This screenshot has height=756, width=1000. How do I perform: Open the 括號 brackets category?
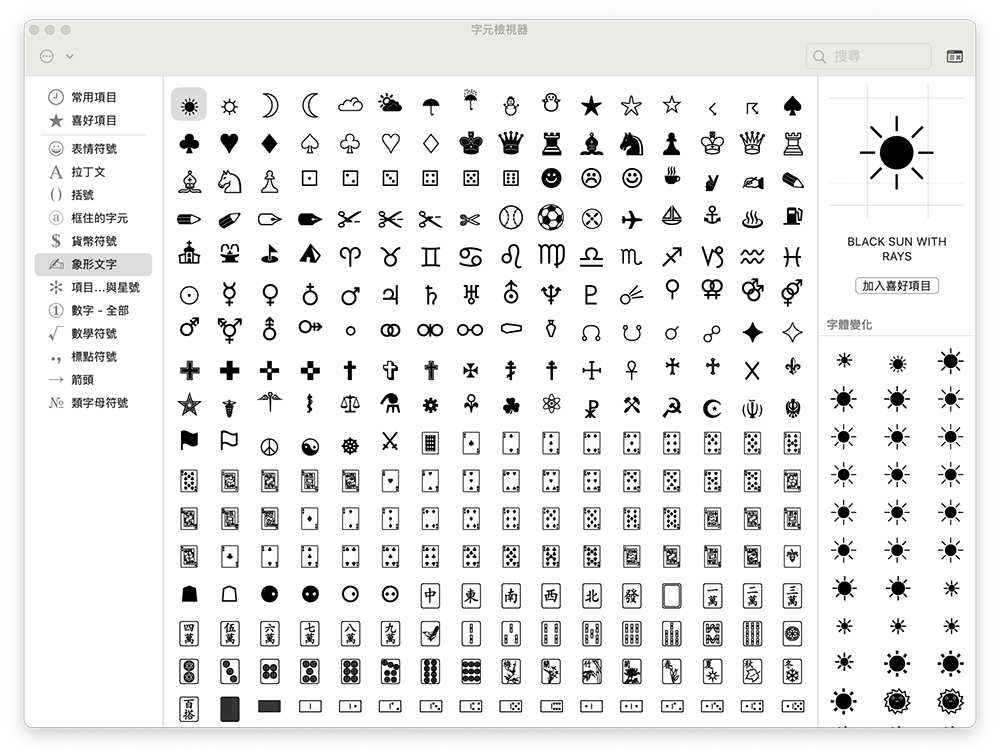(94, 195)
